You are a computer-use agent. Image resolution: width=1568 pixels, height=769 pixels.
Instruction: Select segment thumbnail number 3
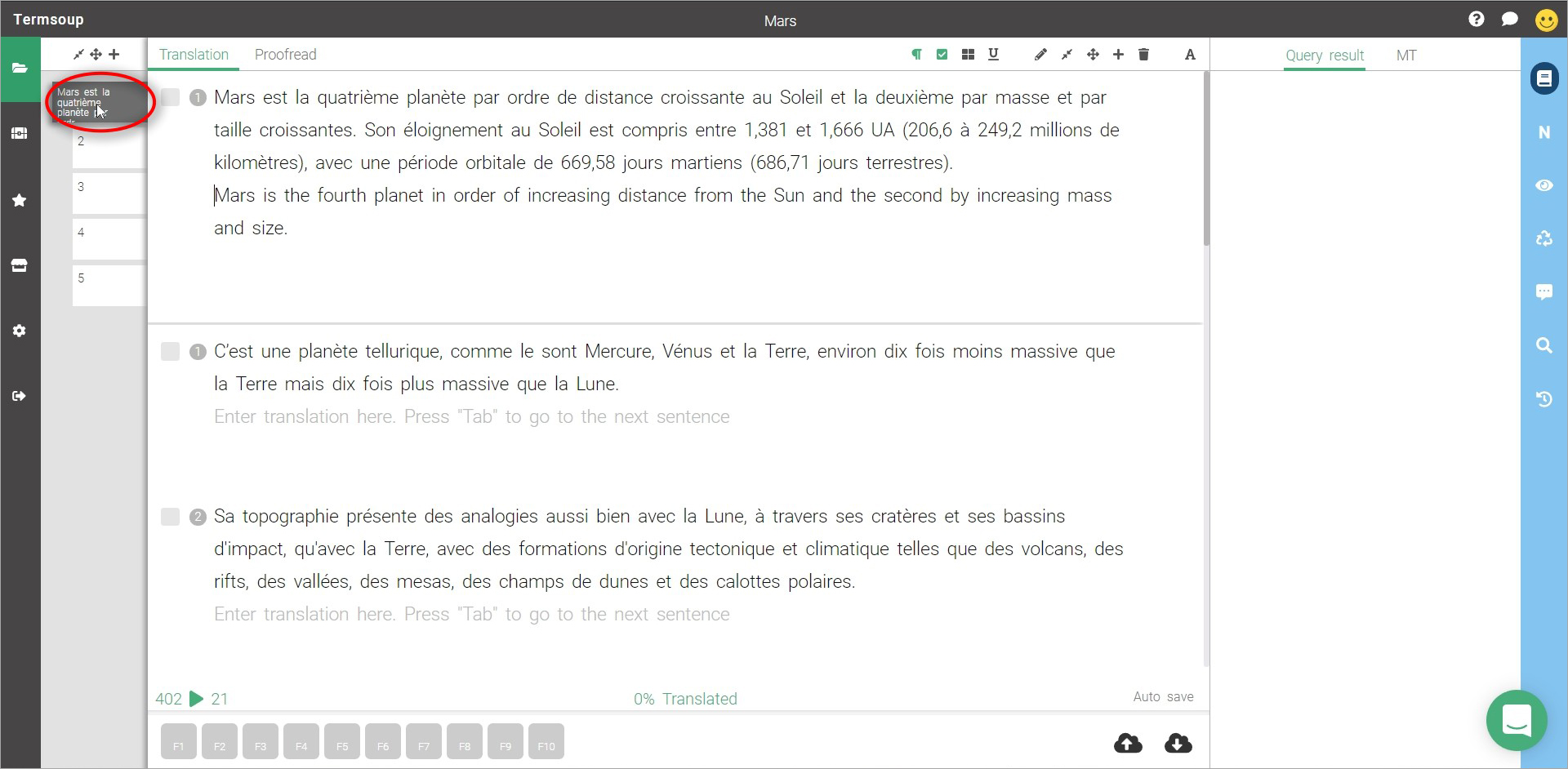click(x=109, y=193)
